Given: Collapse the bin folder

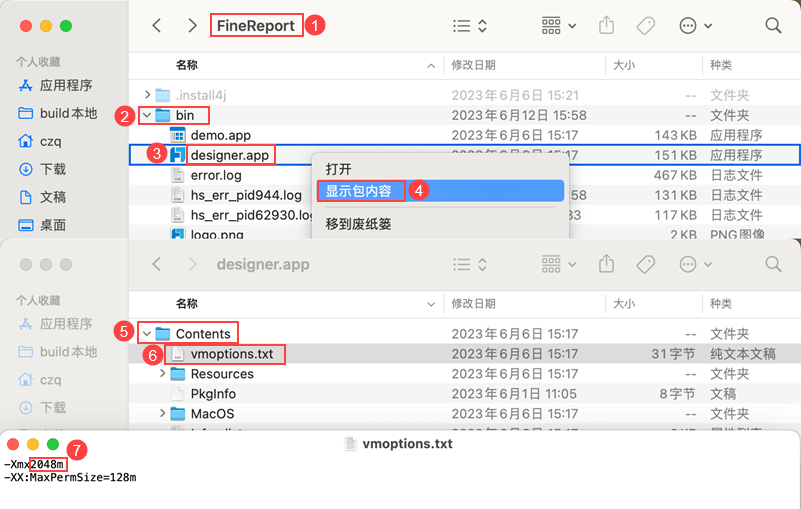Looking at the screenshot, I should click(x=147, y=115).
